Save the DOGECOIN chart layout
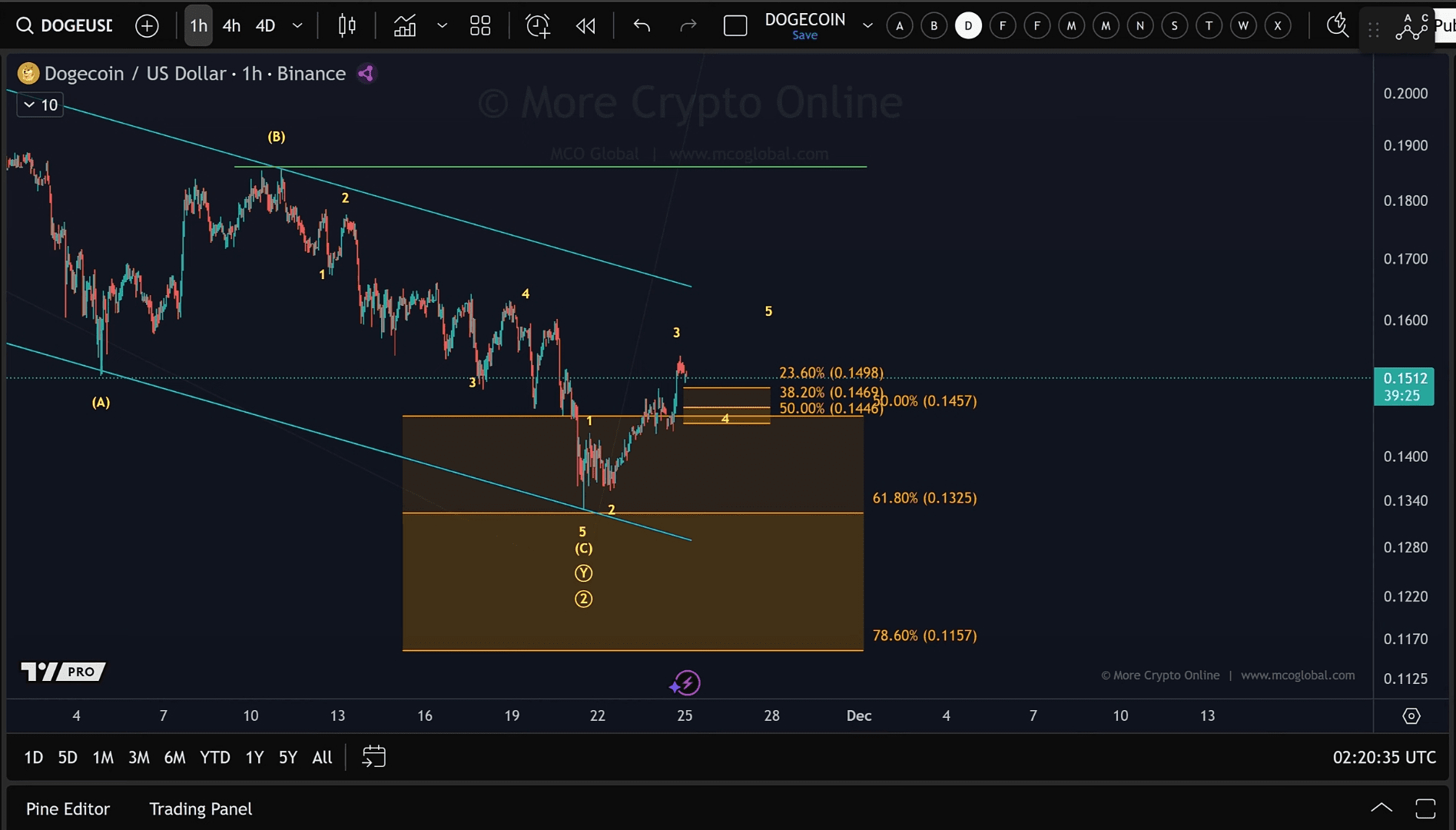The image size is (1456, 830). [804, 35]
